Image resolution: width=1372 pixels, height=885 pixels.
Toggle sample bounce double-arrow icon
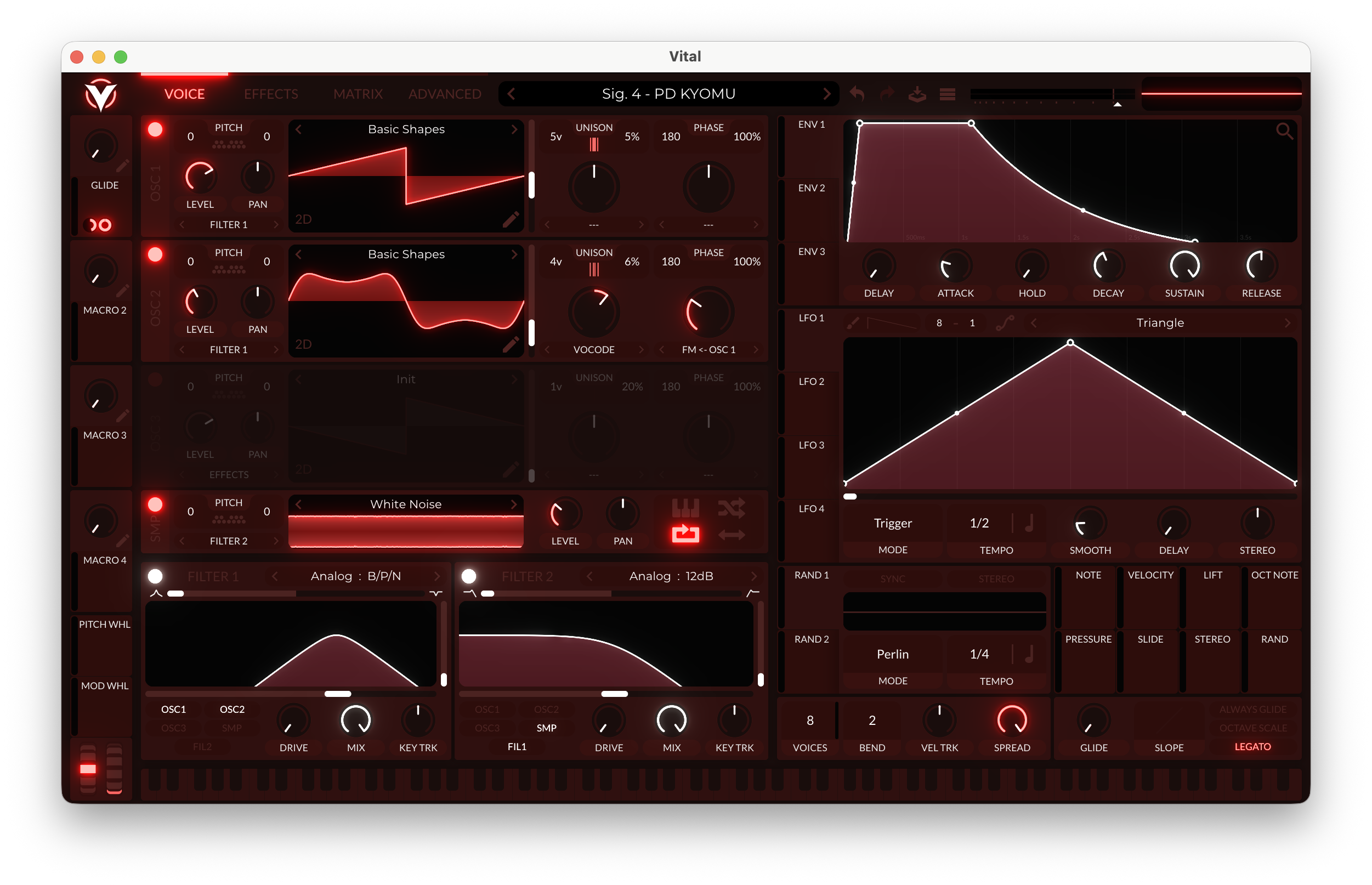[732, 535]
